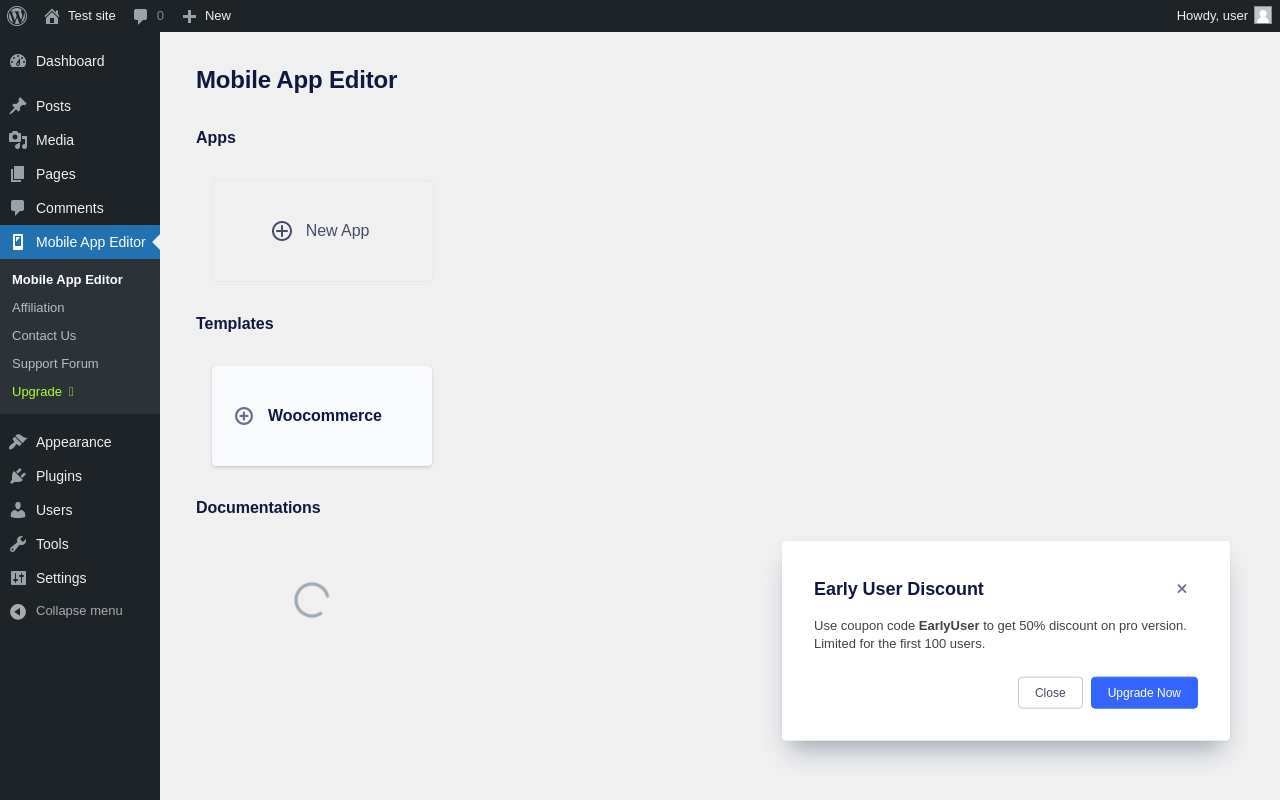Click the Posts pin icon
Screen dimensions: 1280x800
[18, 106]
